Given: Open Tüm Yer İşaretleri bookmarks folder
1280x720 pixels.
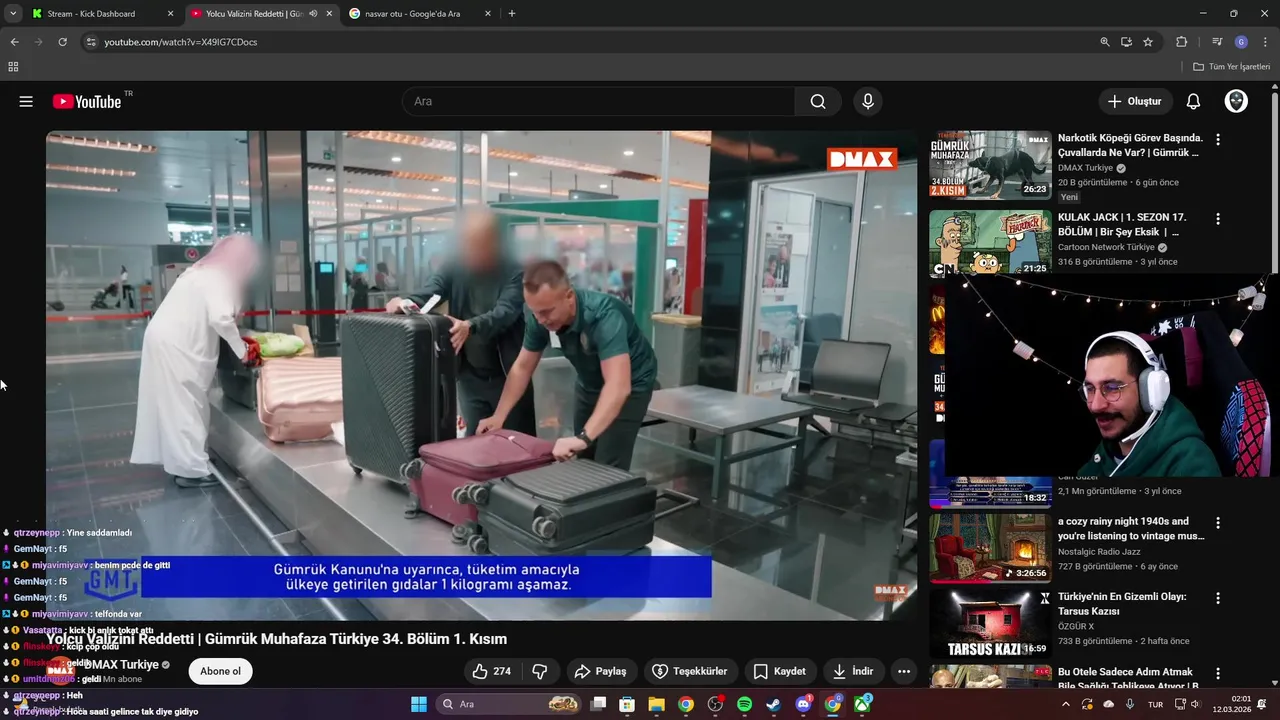Looking at the screenshot, I should (1232, 67).
